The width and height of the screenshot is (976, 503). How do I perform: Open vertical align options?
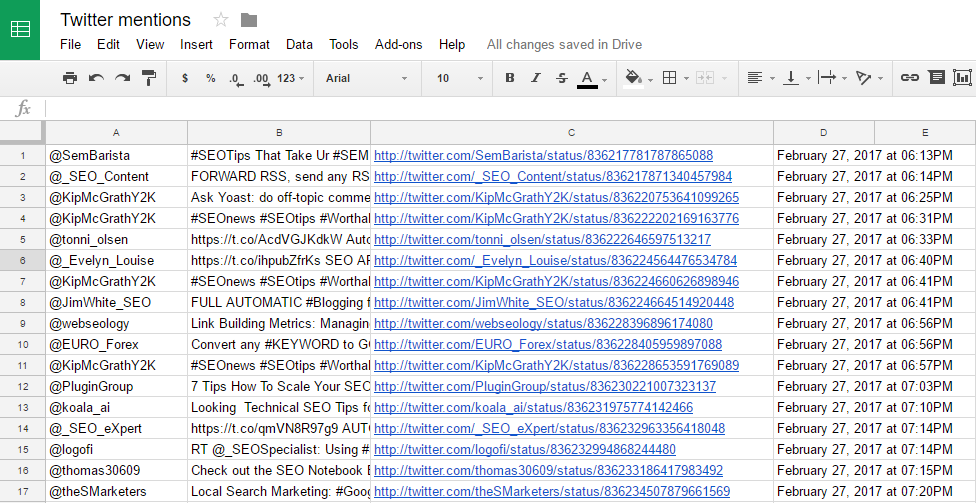791,78
